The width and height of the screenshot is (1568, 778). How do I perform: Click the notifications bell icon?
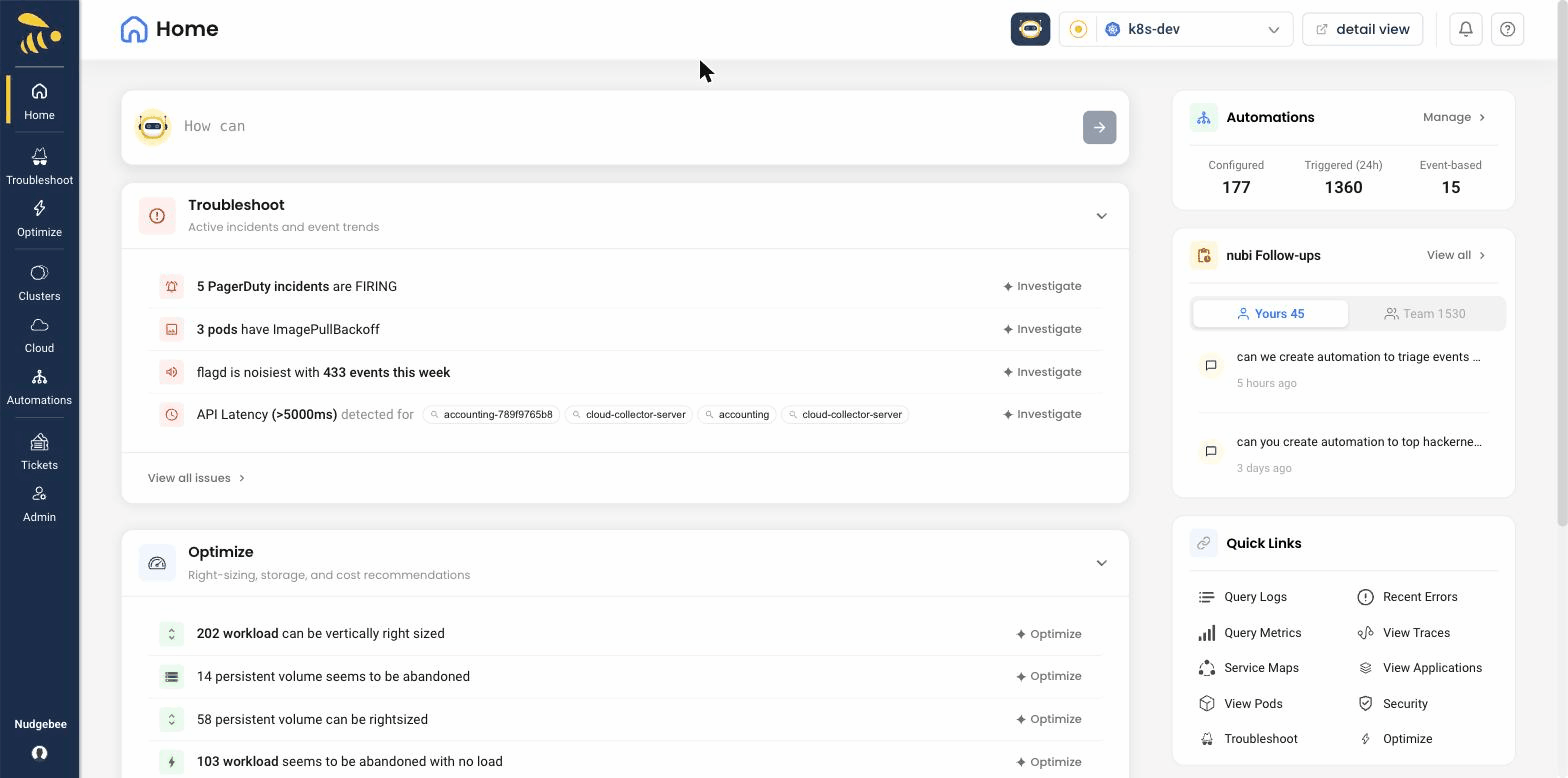(1465, 29)
